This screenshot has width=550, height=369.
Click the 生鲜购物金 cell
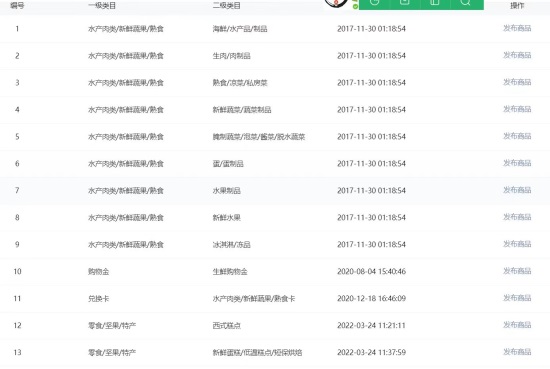coord(230,272)
